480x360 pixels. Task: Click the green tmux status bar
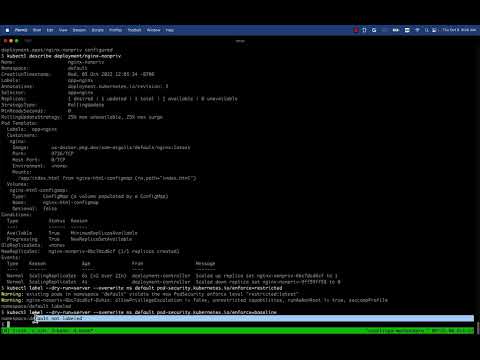(237, 331)
